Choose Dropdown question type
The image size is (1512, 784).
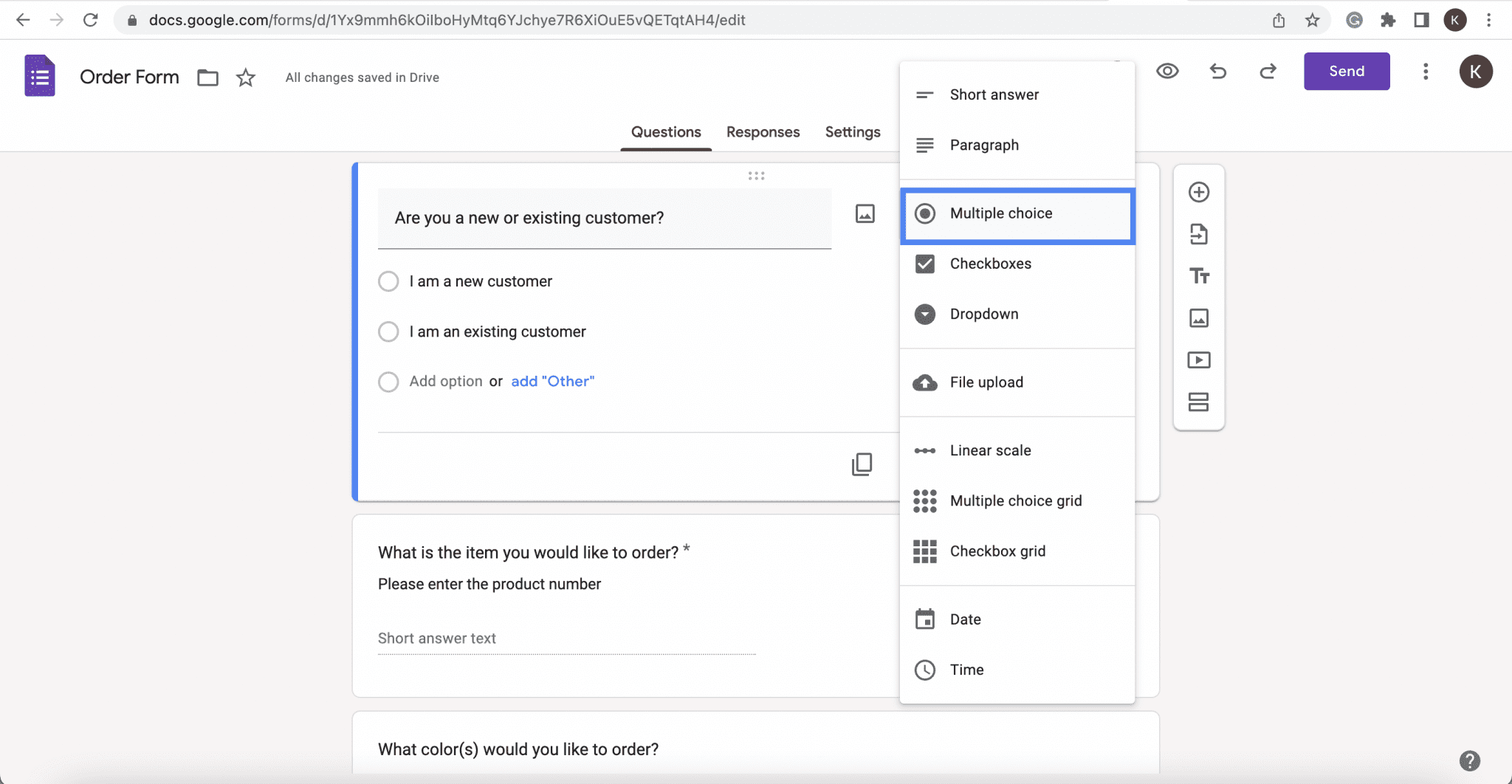pyautogui.click(x=1017, y=314)
